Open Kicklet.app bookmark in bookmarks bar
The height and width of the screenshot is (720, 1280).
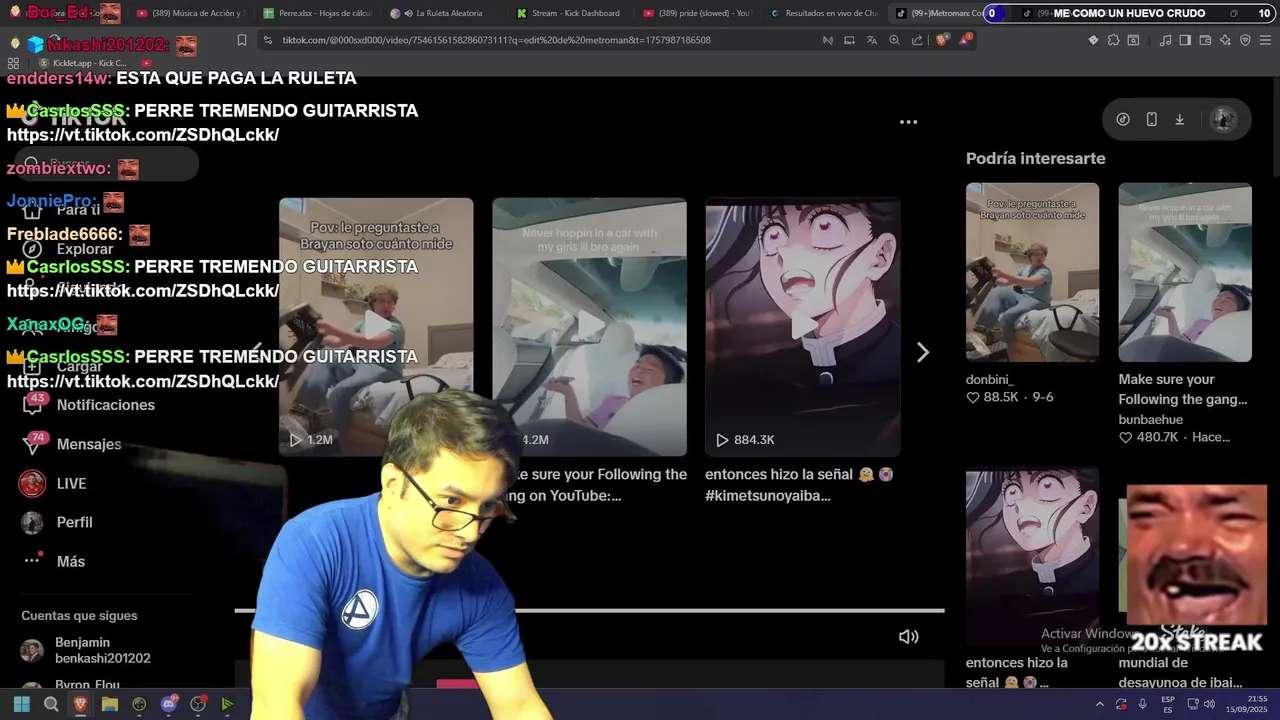coord(83,63)
